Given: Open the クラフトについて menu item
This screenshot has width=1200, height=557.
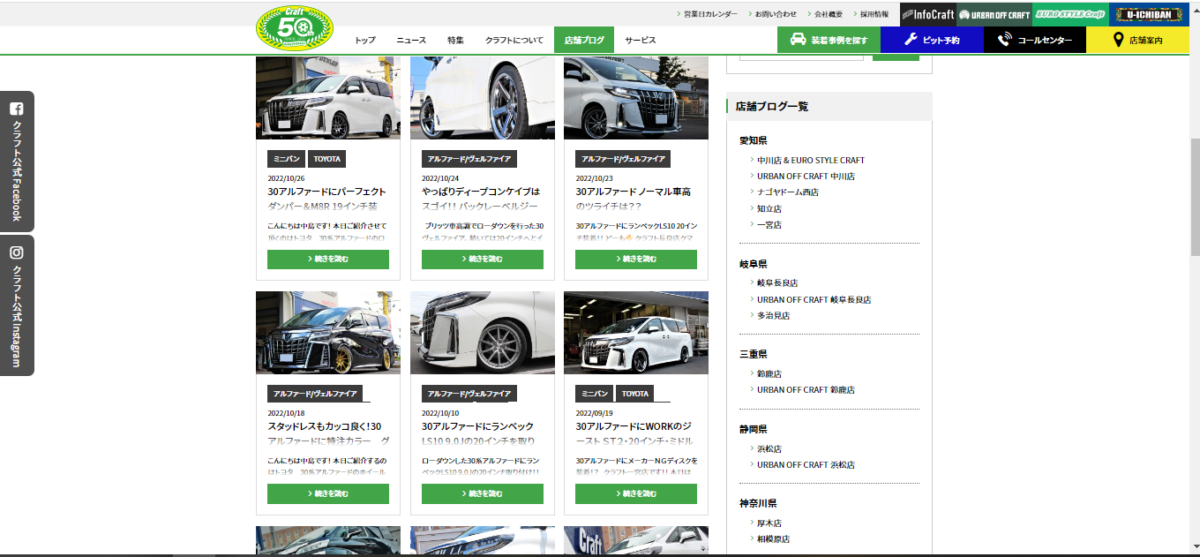Looking at the screenshot, I should pyautogui.click(x=514, y=40).
